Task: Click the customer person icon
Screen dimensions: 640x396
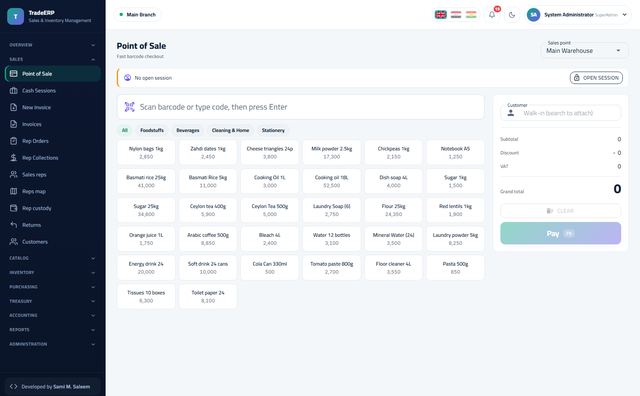Action: click(511, 113)
